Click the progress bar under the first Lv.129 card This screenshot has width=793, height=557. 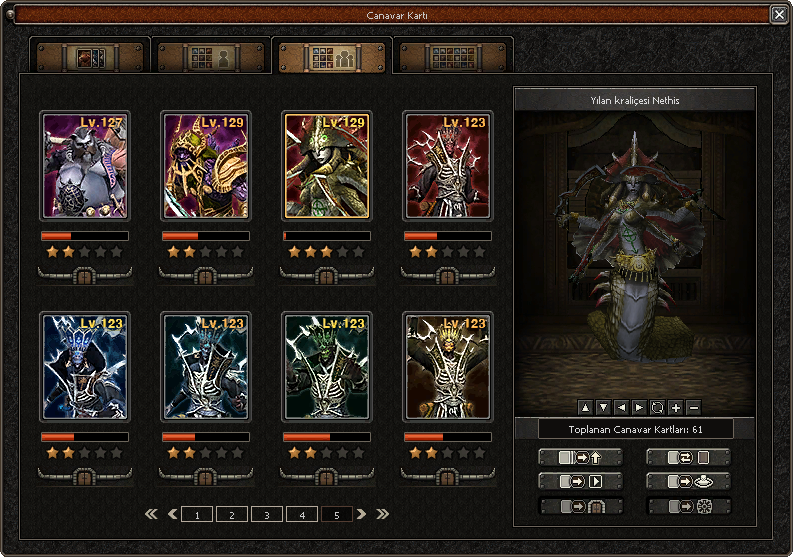pos(206,236)
